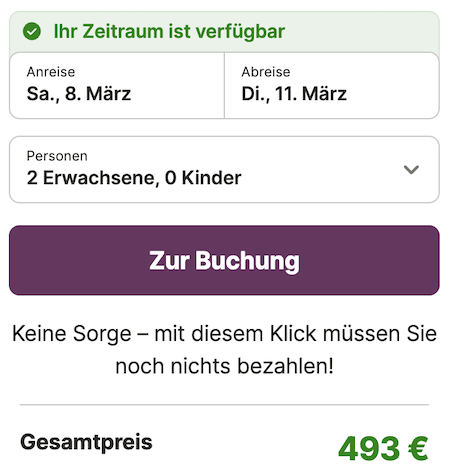Open the Personen guest selector
This screenshot has width=450, height=476.
click(224, 169)
